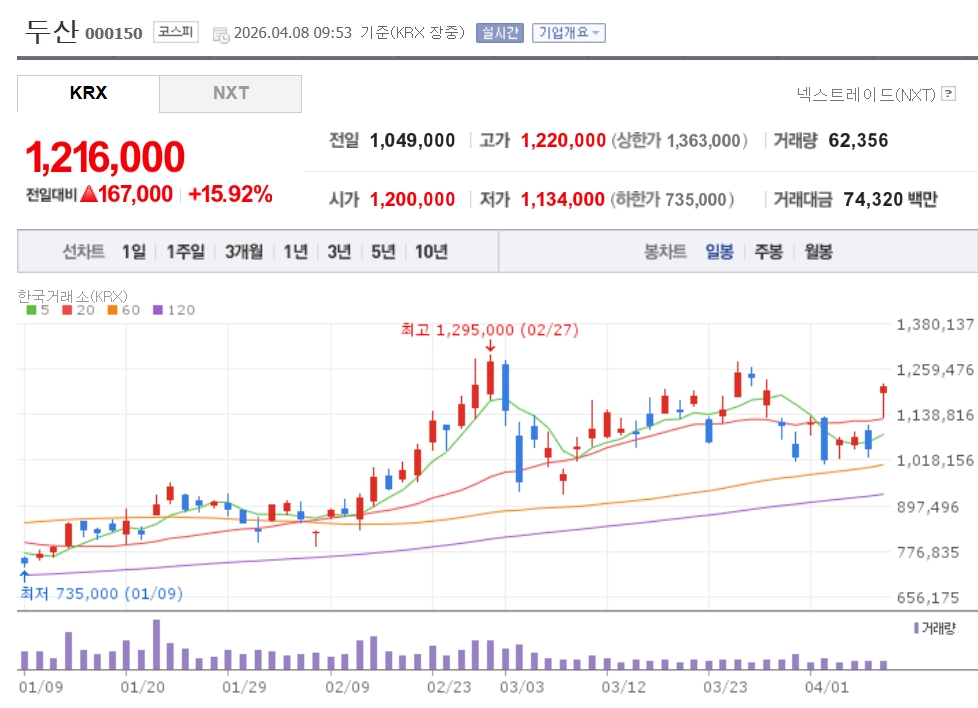978x708 pixels.
Task: Click the green 5-day moving average swatch
Action: pos(31,310)
